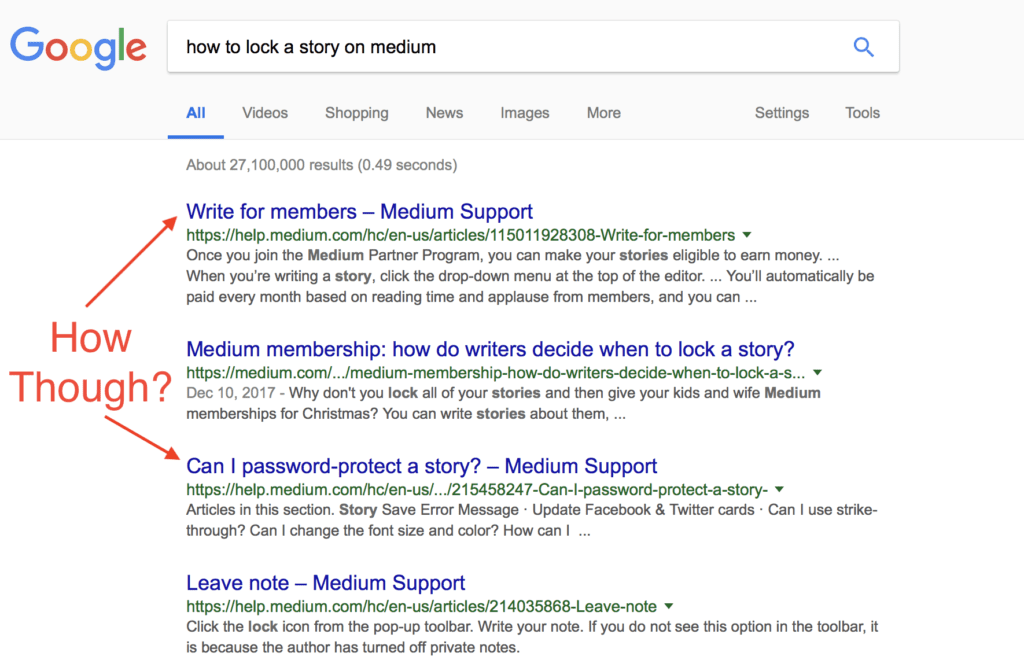Click the blue search magnifier icon

tap(863, 47)
